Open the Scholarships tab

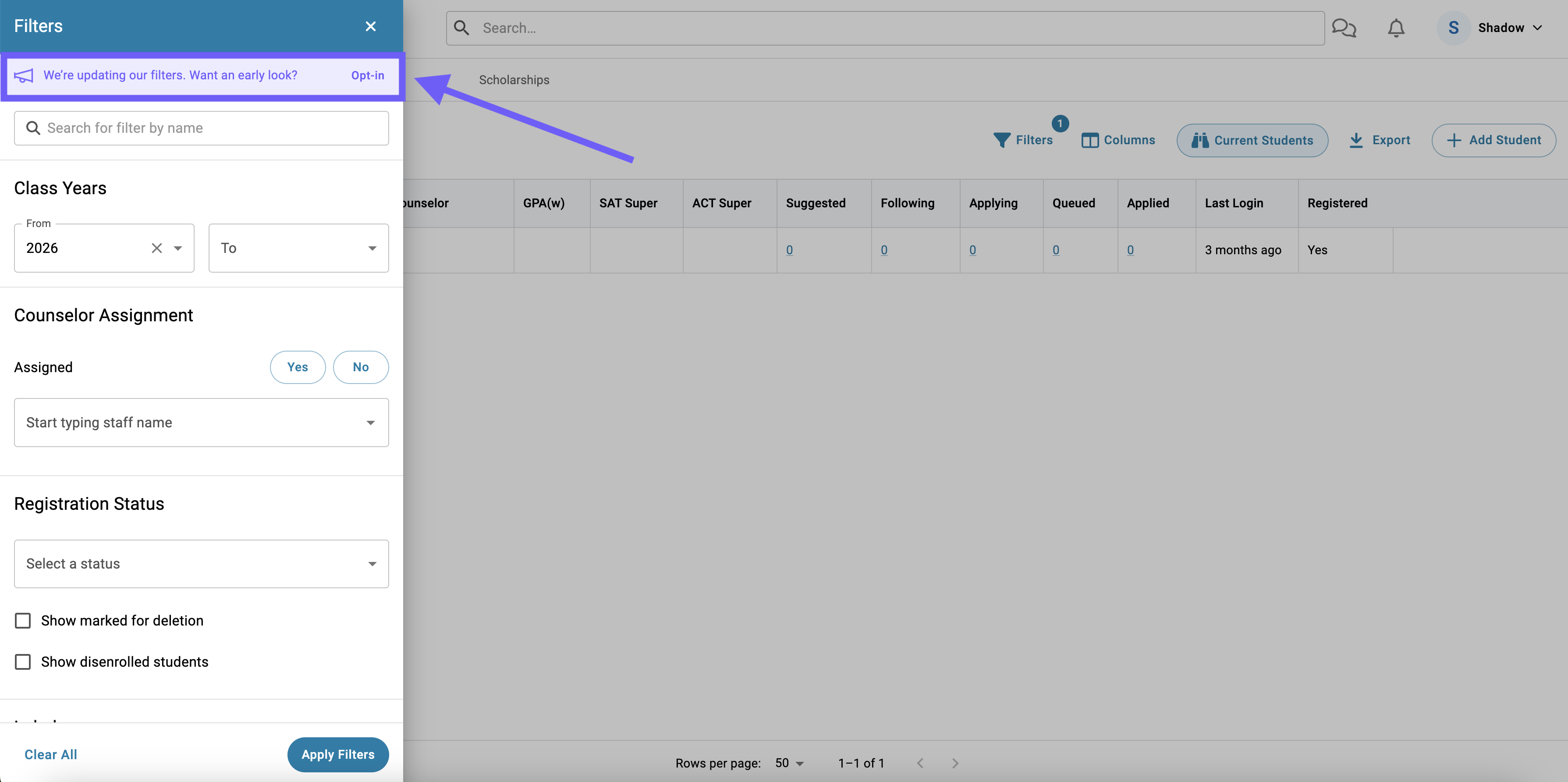[515, 79]
